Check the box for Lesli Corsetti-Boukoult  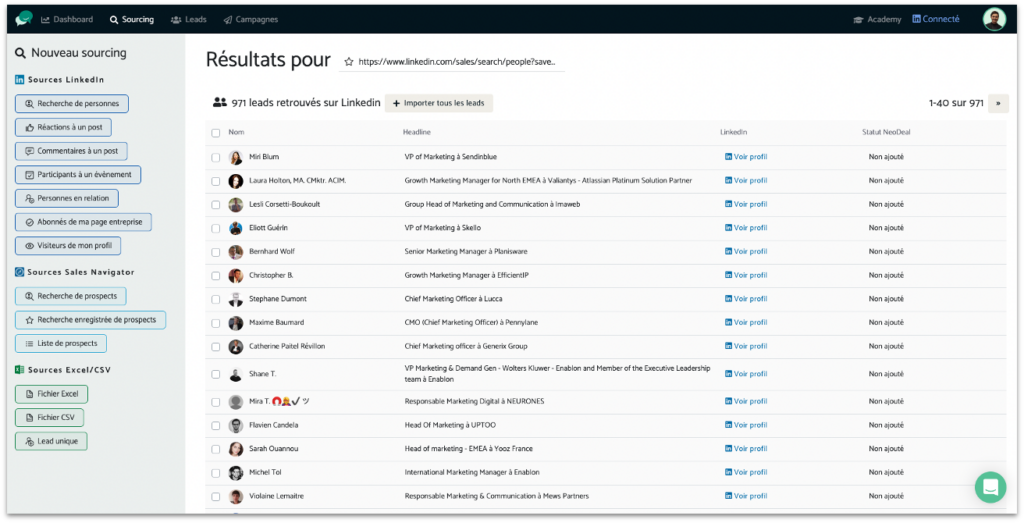[x=216, y=204]
